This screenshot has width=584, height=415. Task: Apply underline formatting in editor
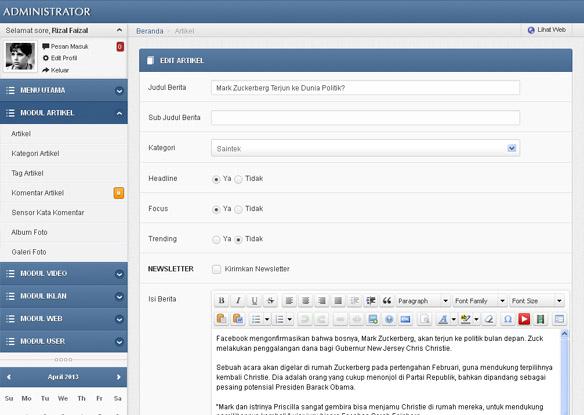254,301
